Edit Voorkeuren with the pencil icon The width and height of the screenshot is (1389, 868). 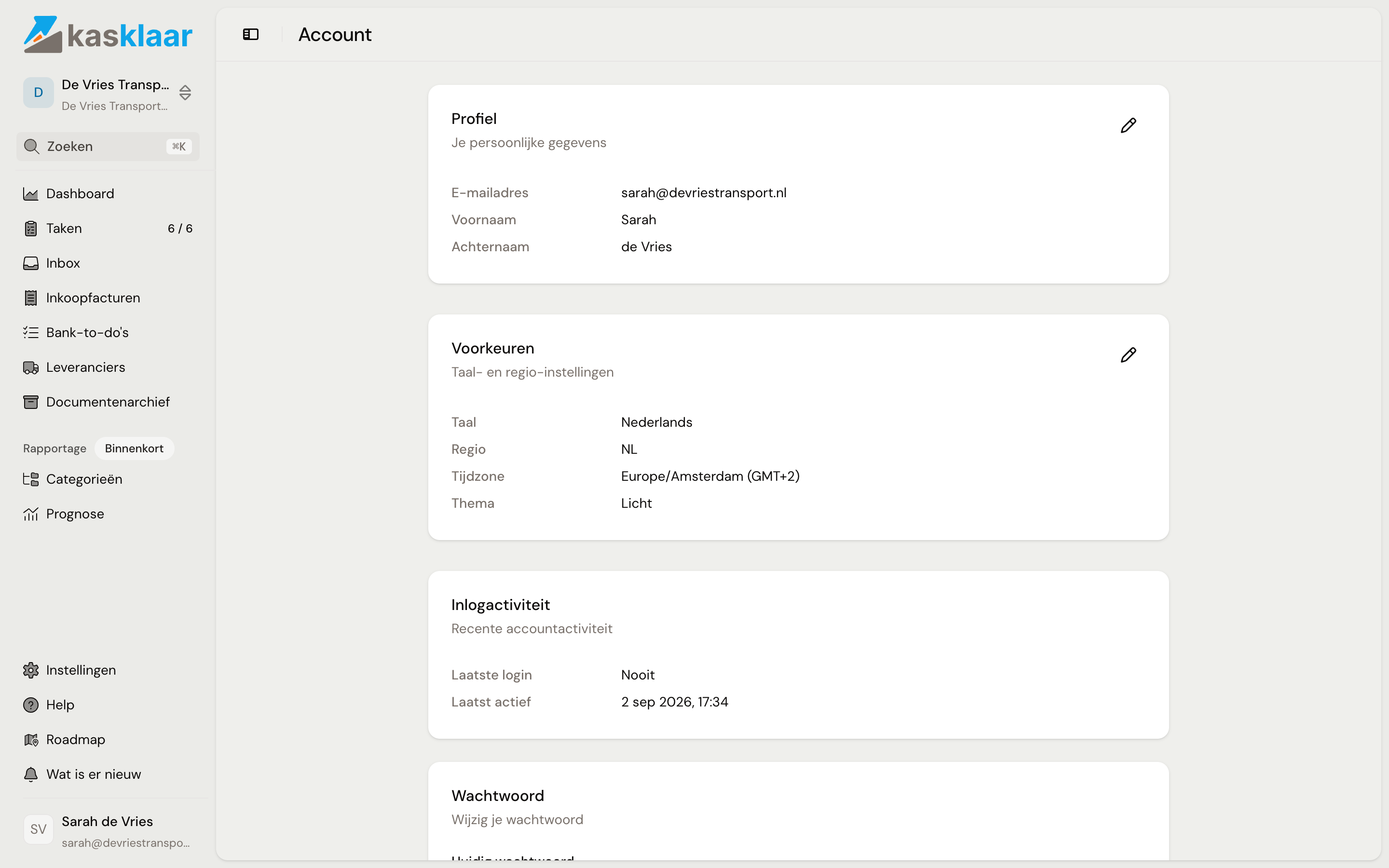(1128, 355)
